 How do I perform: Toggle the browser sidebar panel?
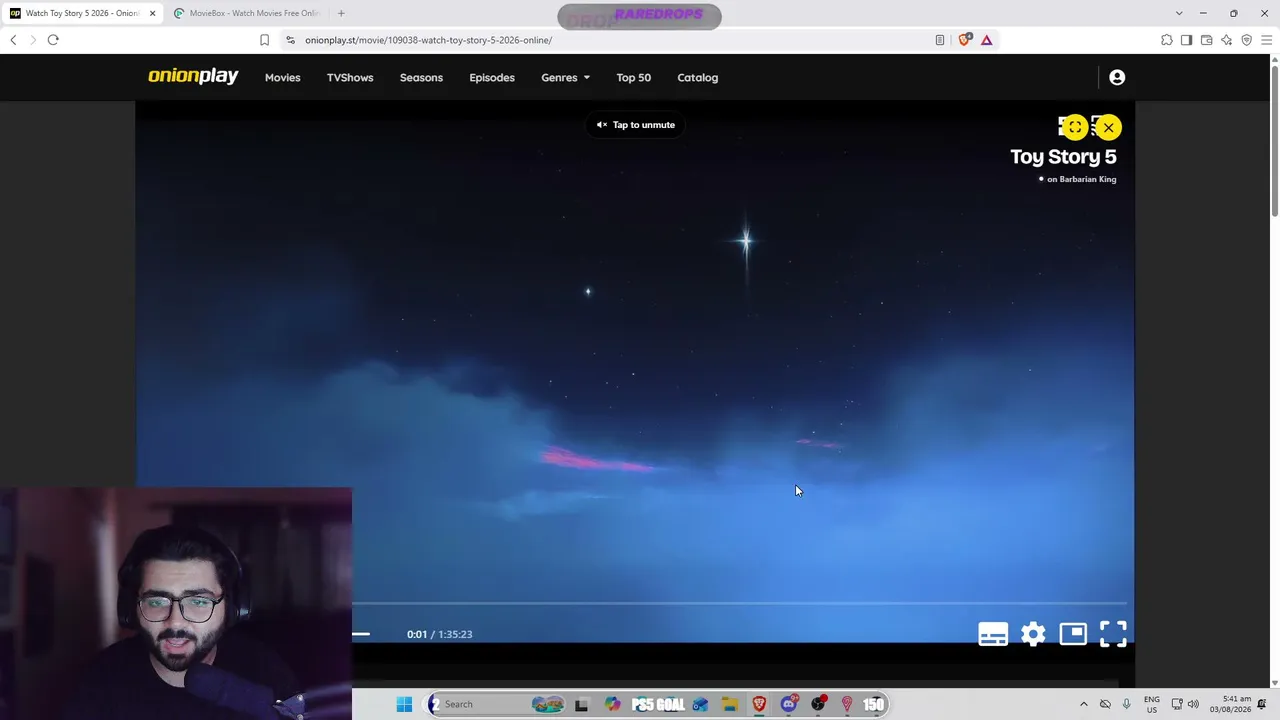[x=1186, y=40]
